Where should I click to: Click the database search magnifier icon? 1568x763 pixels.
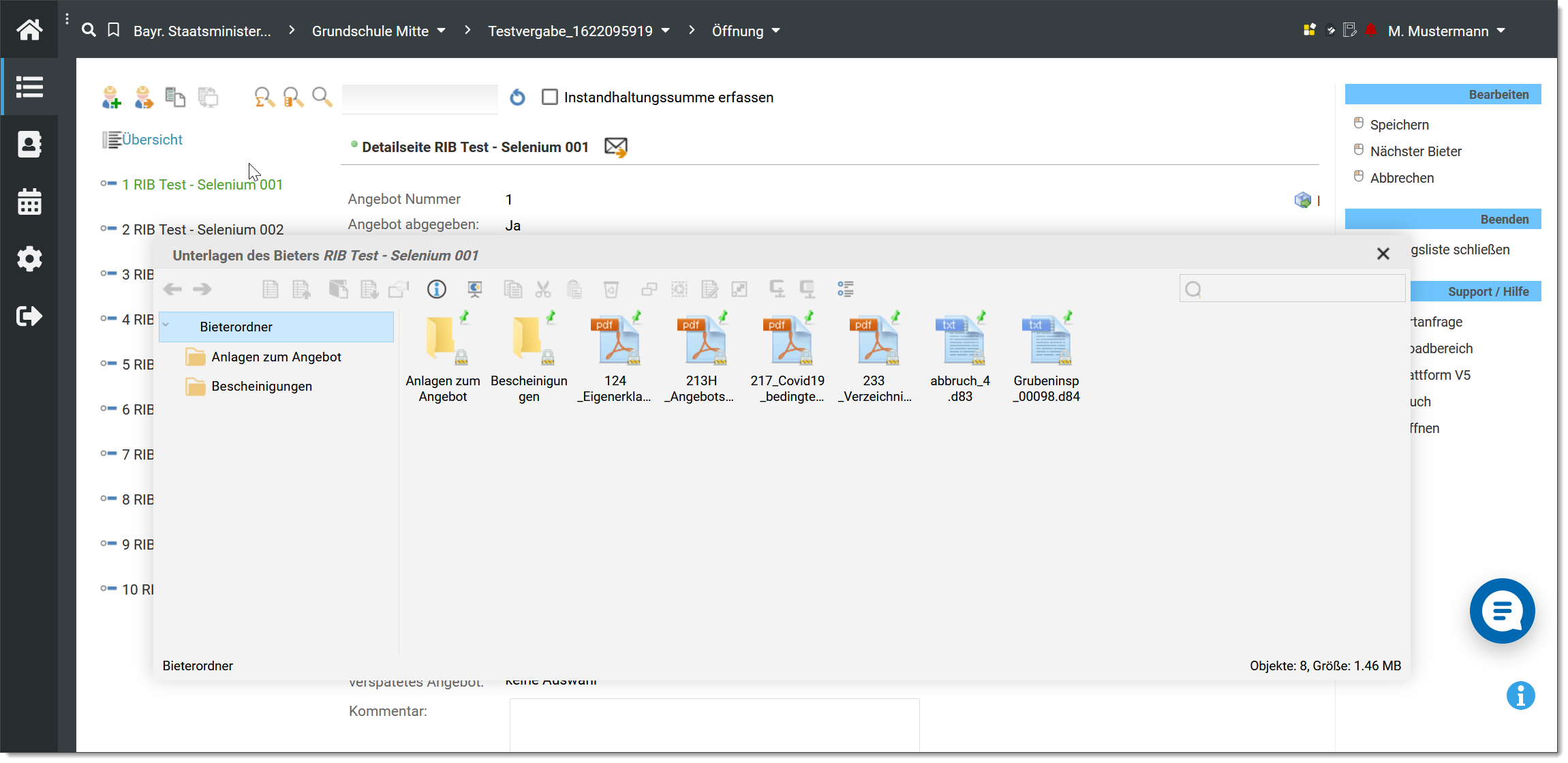tap(293, 98)
